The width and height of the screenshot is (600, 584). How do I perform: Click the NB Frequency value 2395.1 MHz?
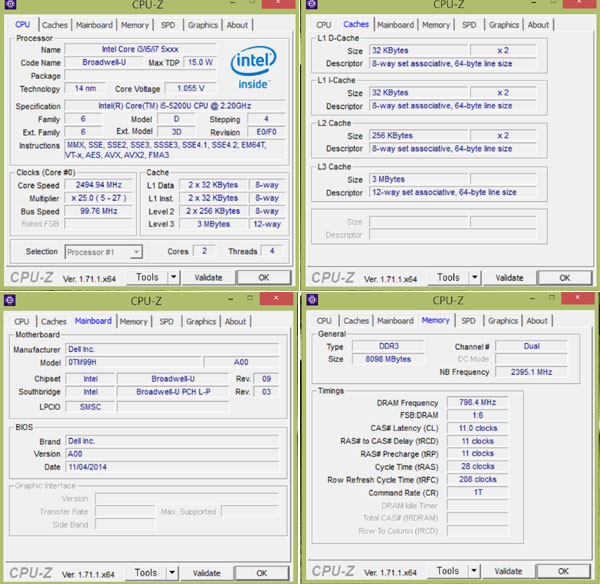coord(532,372)
